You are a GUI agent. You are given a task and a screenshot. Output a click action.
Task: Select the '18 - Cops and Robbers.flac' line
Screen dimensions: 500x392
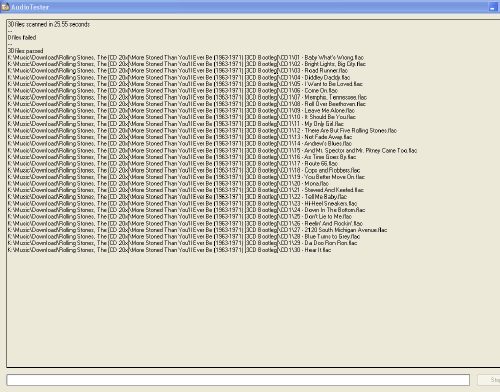click(x=184, y=170)
